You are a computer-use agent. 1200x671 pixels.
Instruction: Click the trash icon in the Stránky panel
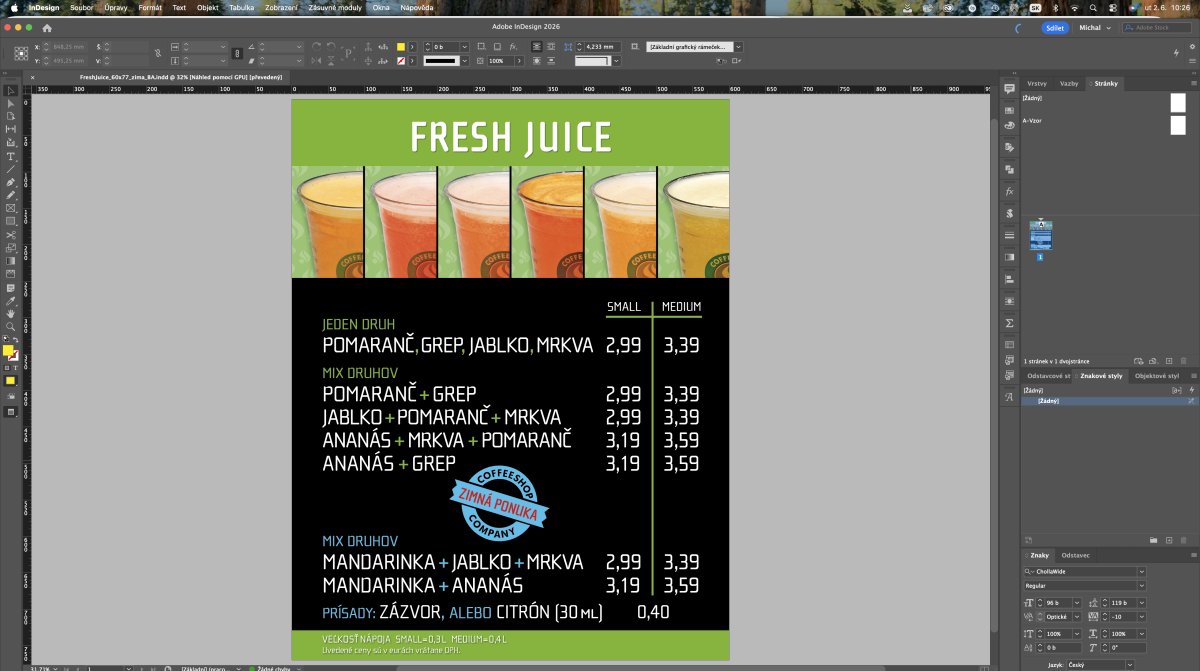point(1183,360)
